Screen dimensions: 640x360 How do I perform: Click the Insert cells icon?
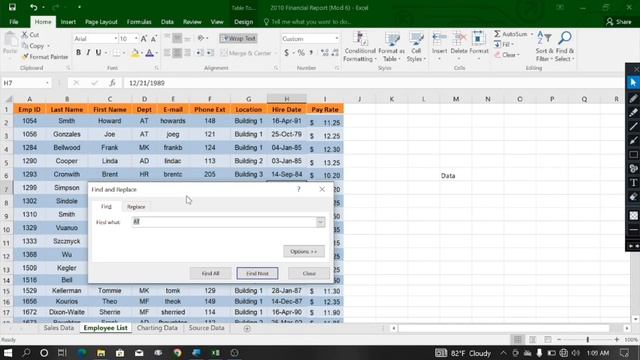pos(439,40)
